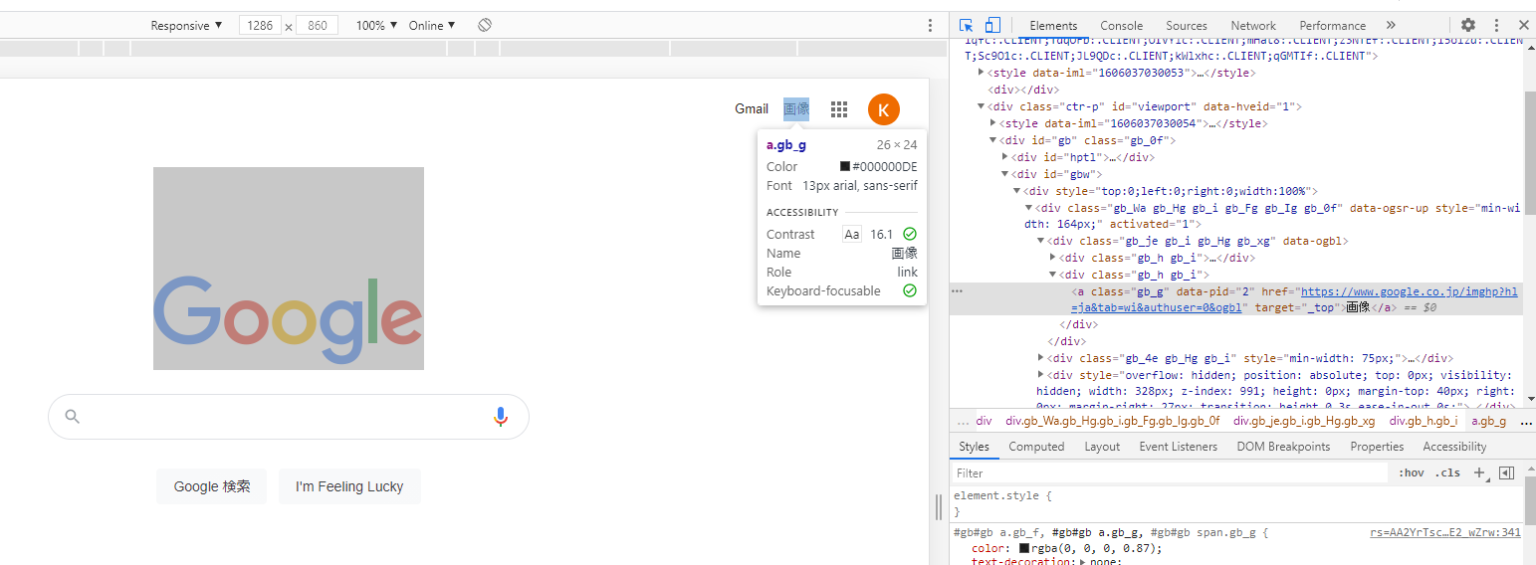Open the Online throttling dropdown

click(x=431, y=25)
